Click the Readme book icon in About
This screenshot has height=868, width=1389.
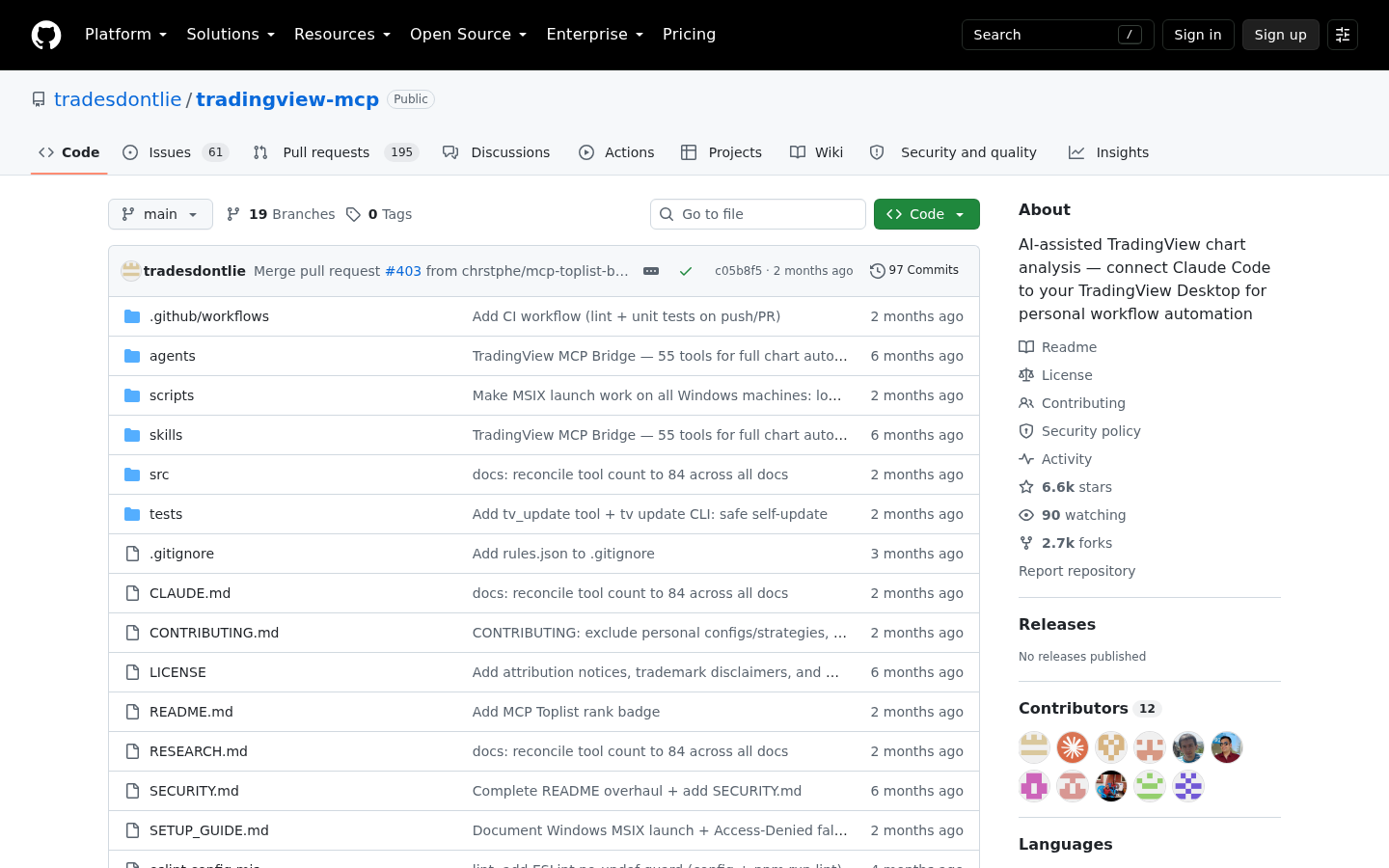(1026, 347)
